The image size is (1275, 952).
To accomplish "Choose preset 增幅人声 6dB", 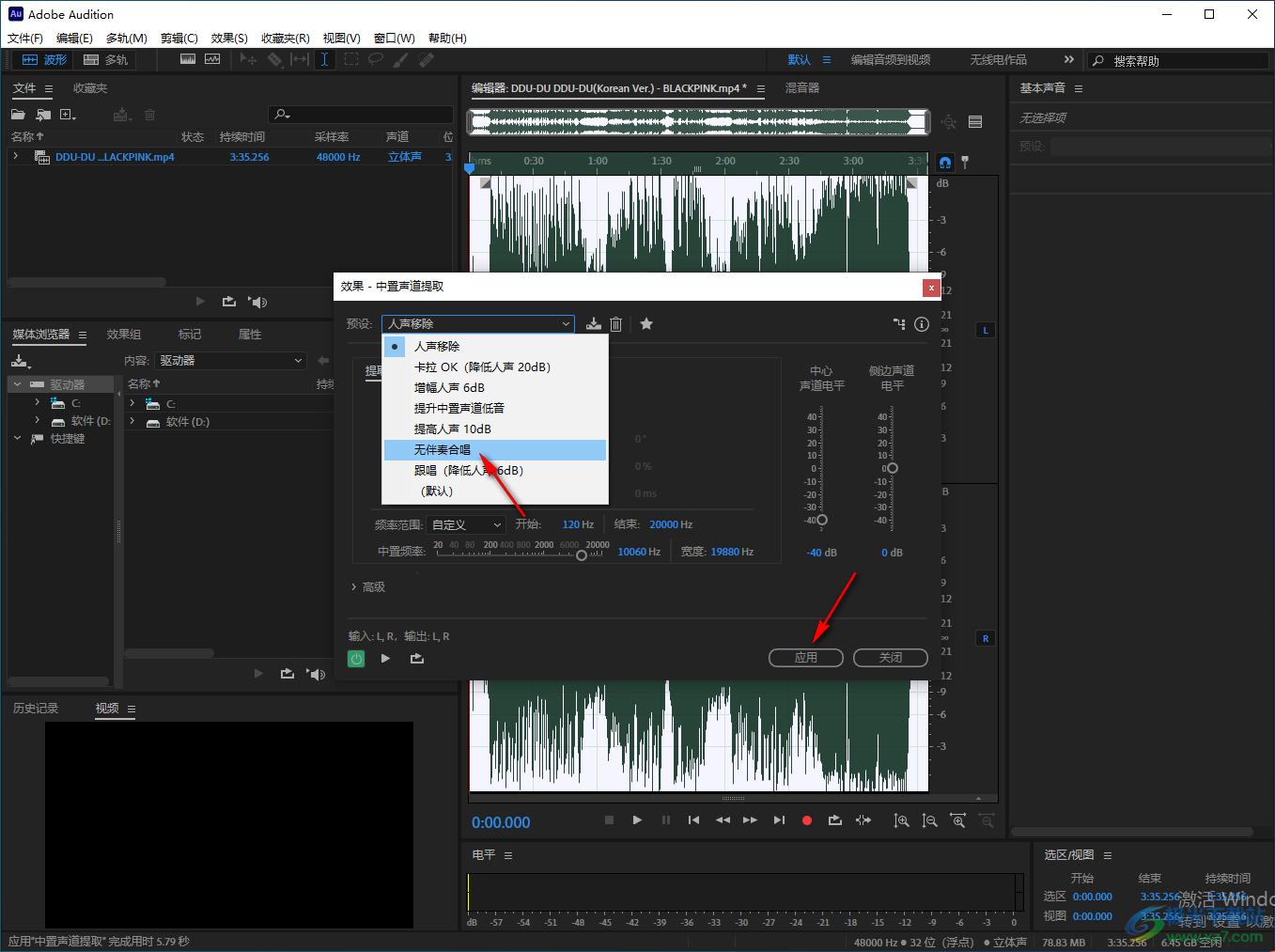I will [495, 388].
